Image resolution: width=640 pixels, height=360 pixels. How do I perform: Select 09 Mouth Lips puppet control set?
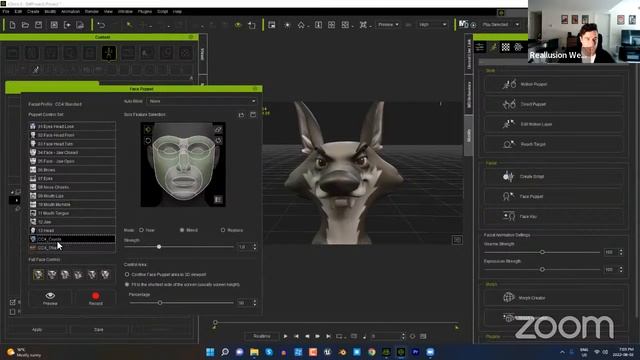(72, 196)
